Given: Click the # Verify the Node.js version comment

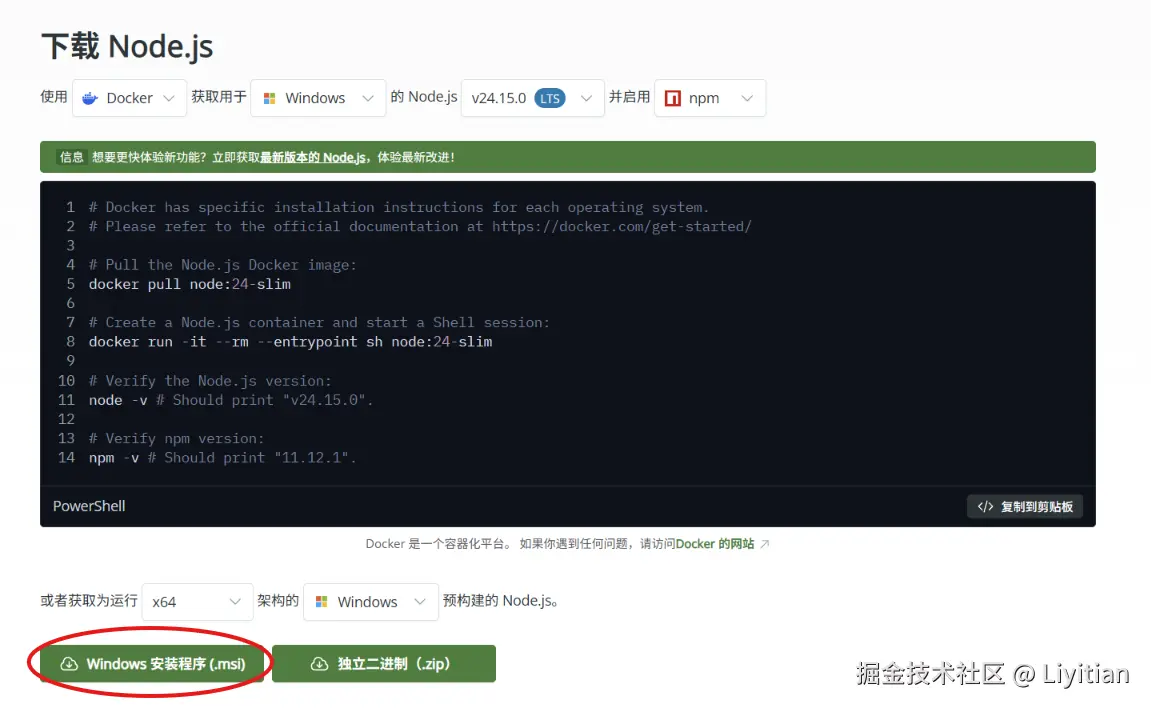Looking at the screenshot, I should tap(210, 381).
